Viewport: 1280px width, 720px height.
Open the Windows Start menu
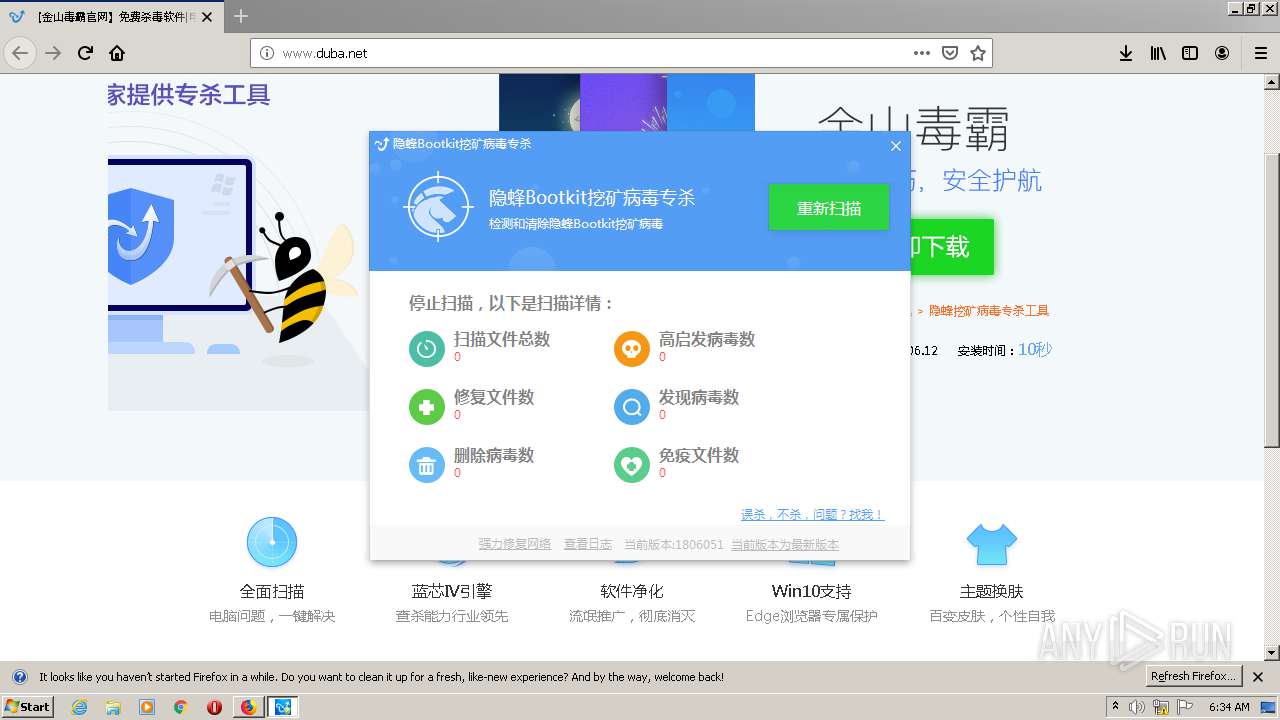28,707
